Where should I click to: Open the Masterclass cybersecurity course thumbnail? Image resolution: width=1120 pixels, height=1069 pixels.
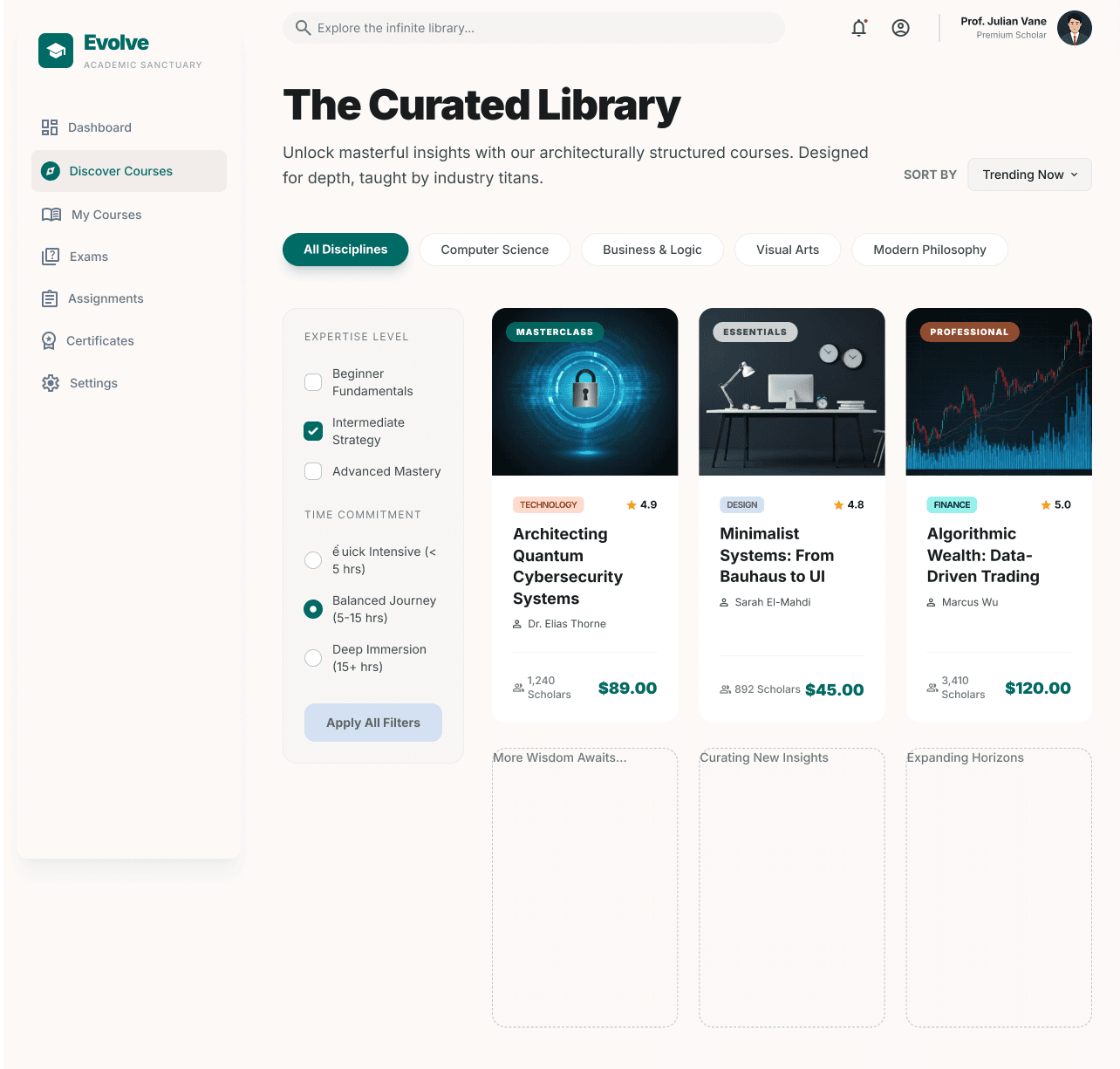[x=584, y=392]
